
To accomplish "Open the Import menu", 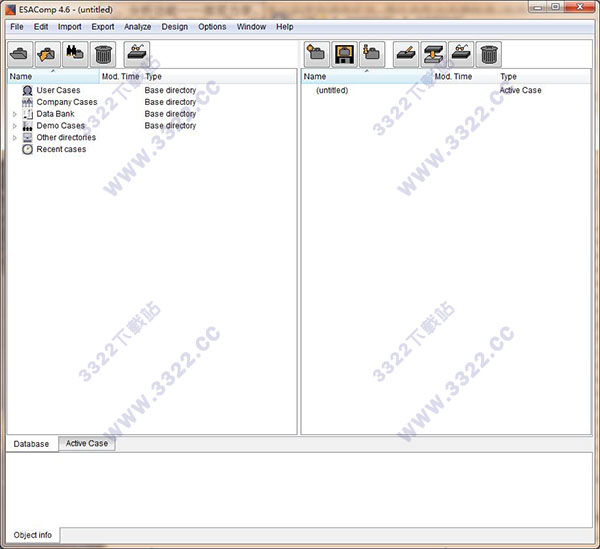I will pos(70,27).
